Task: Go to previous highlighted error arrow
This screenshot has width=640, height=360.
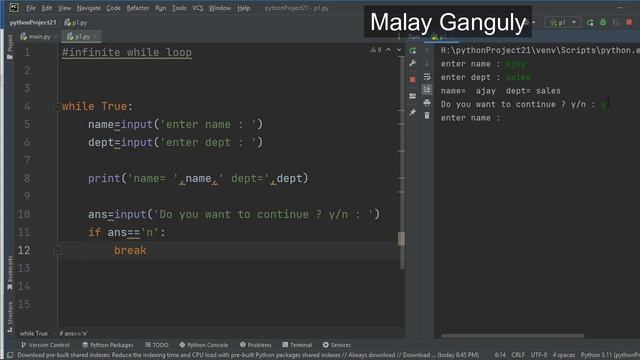Action: click(389, 50)
